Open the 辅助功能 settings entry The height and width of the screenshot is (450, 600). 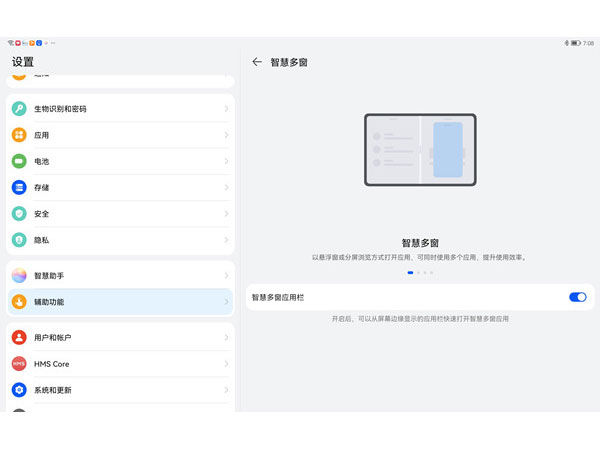(120, 301)
